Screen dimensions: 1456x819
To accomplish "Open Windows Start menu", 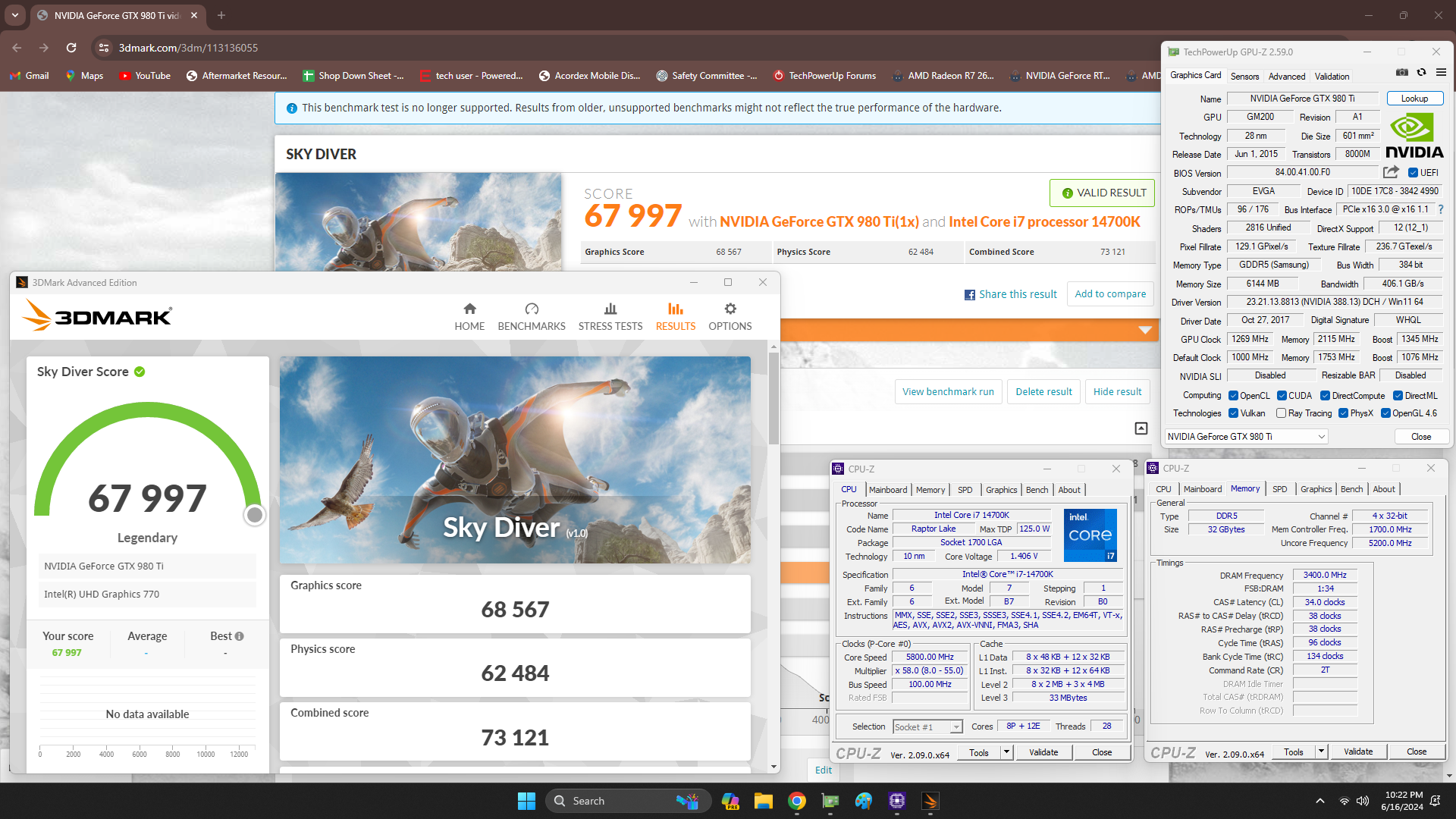I will pyautogui.click(x=526, y=801).
